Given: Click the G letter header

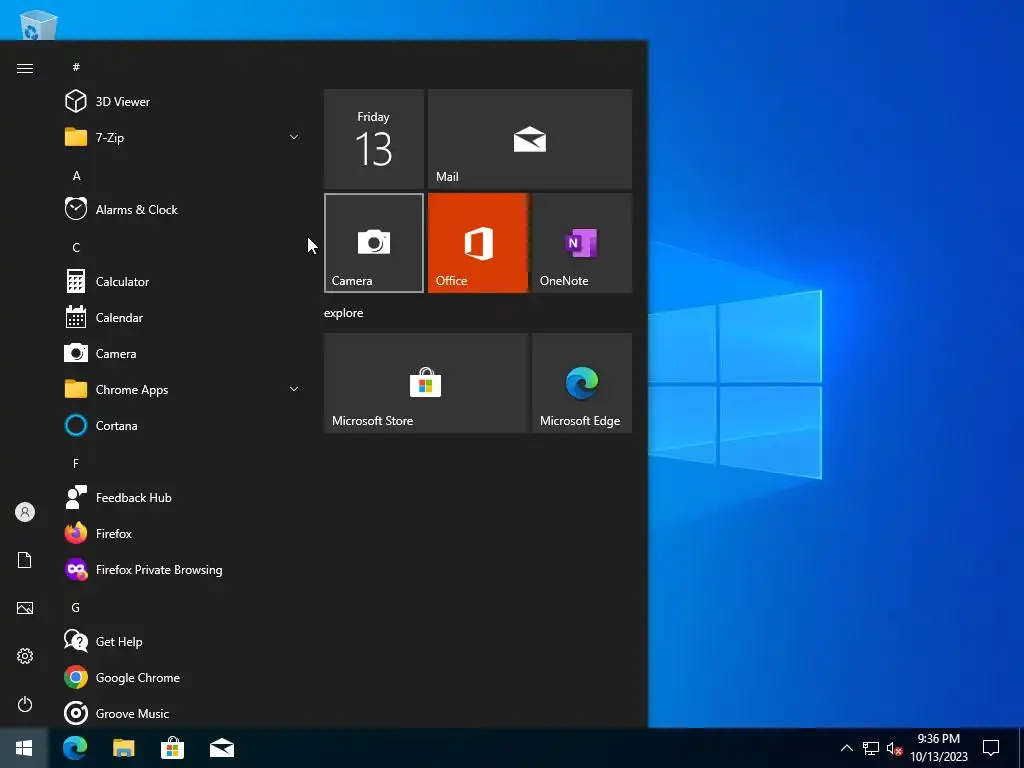Looking at the screenshot, I should pyautogui.click(x=76, y=607).
